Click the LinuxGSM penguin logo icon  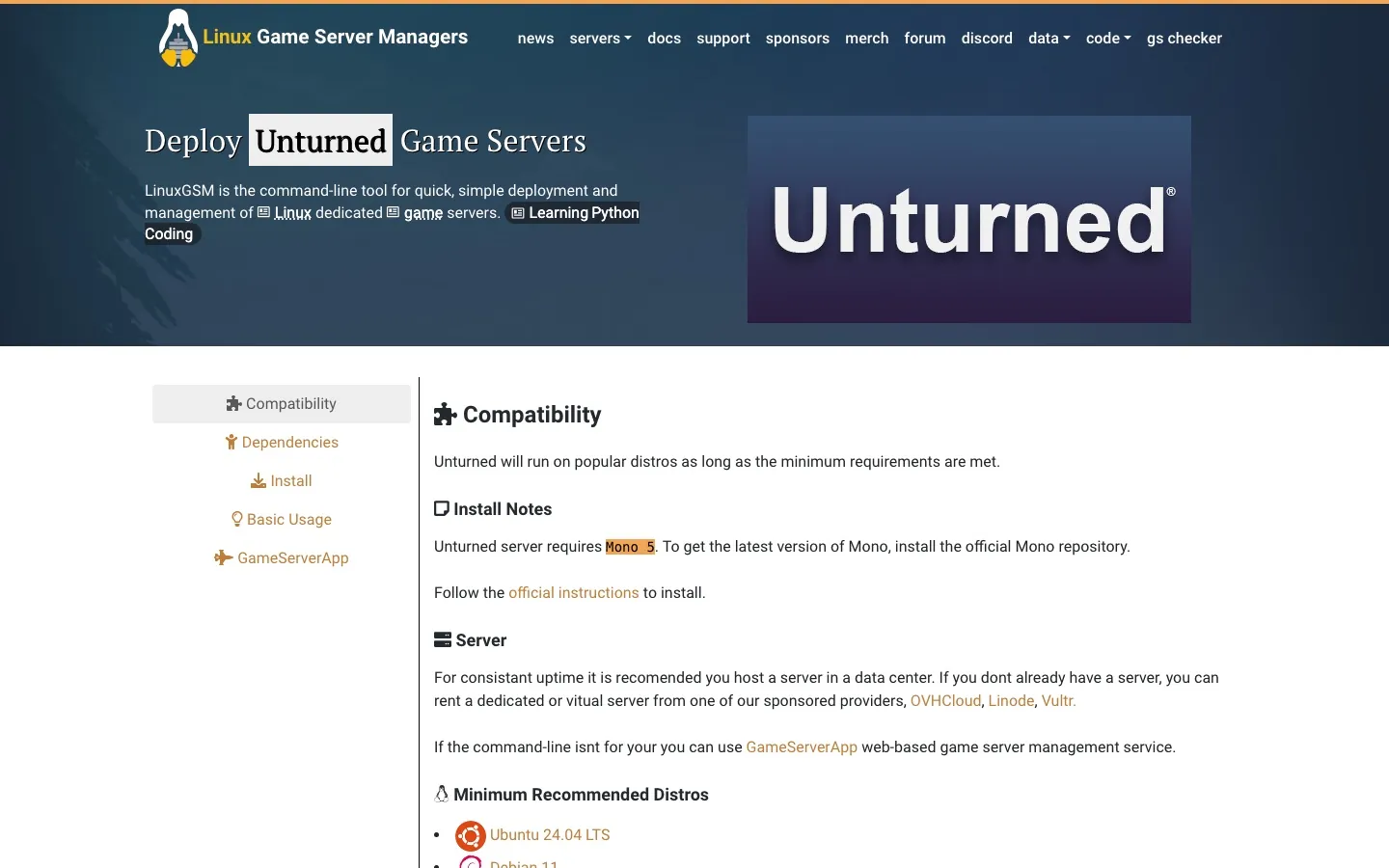(x=177, y=39)
